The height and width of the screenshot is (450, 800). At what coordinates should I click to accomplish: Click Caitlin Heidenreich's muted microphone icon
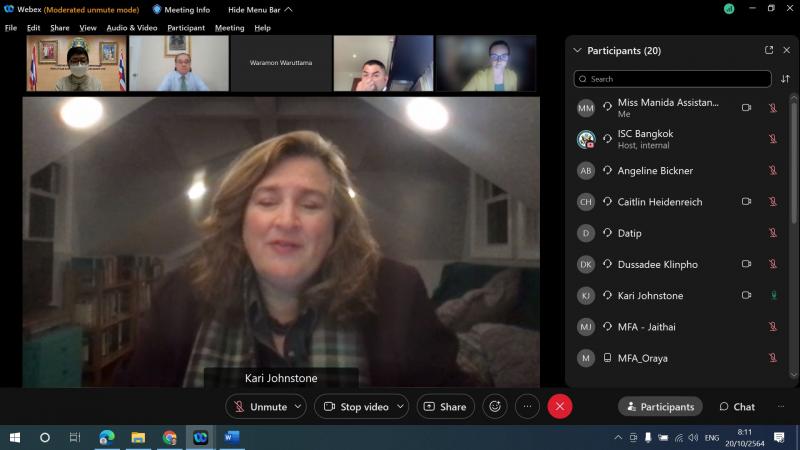(x=773, y=202)
